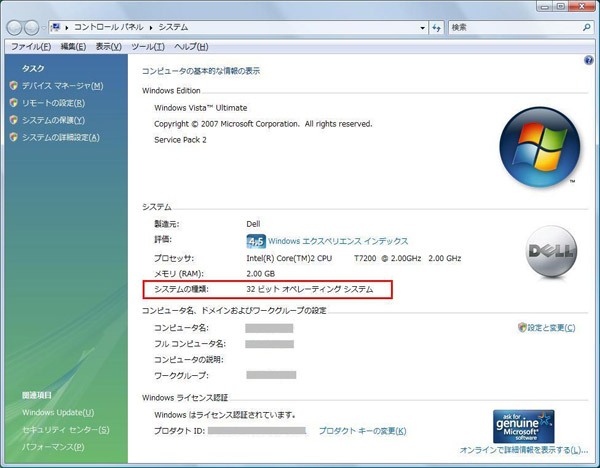600x468 pixels.
Task: Click the 2.00 GB memory value
Action: (x=261, y=274)
